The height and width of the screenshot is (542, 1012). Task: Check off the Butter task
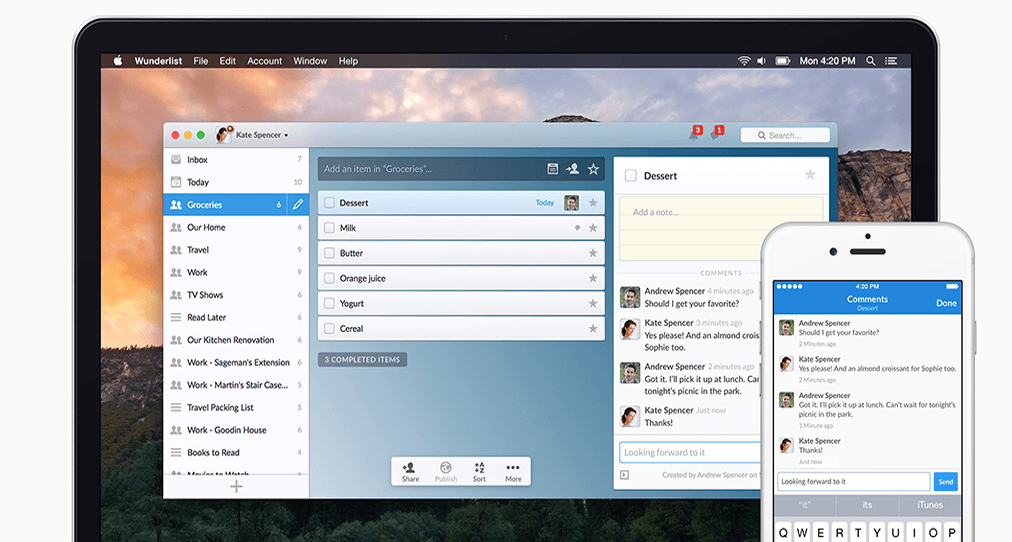(329, 253)
